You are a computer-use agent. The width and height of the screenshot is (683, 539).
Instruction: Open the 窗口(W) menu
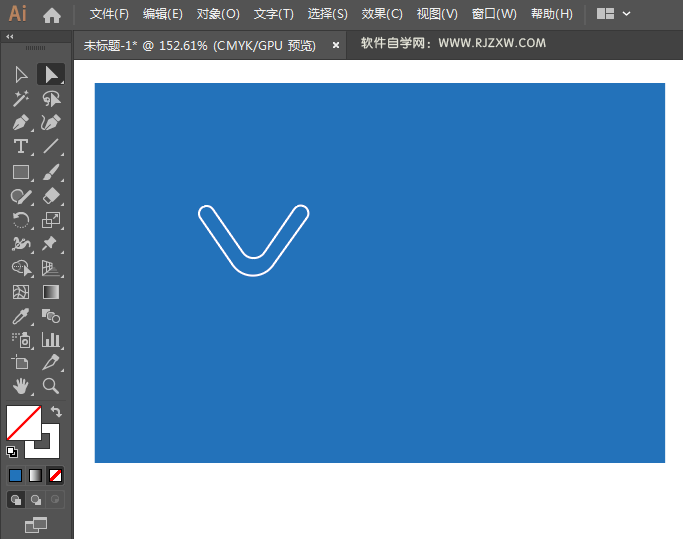[x=494, y=14]
